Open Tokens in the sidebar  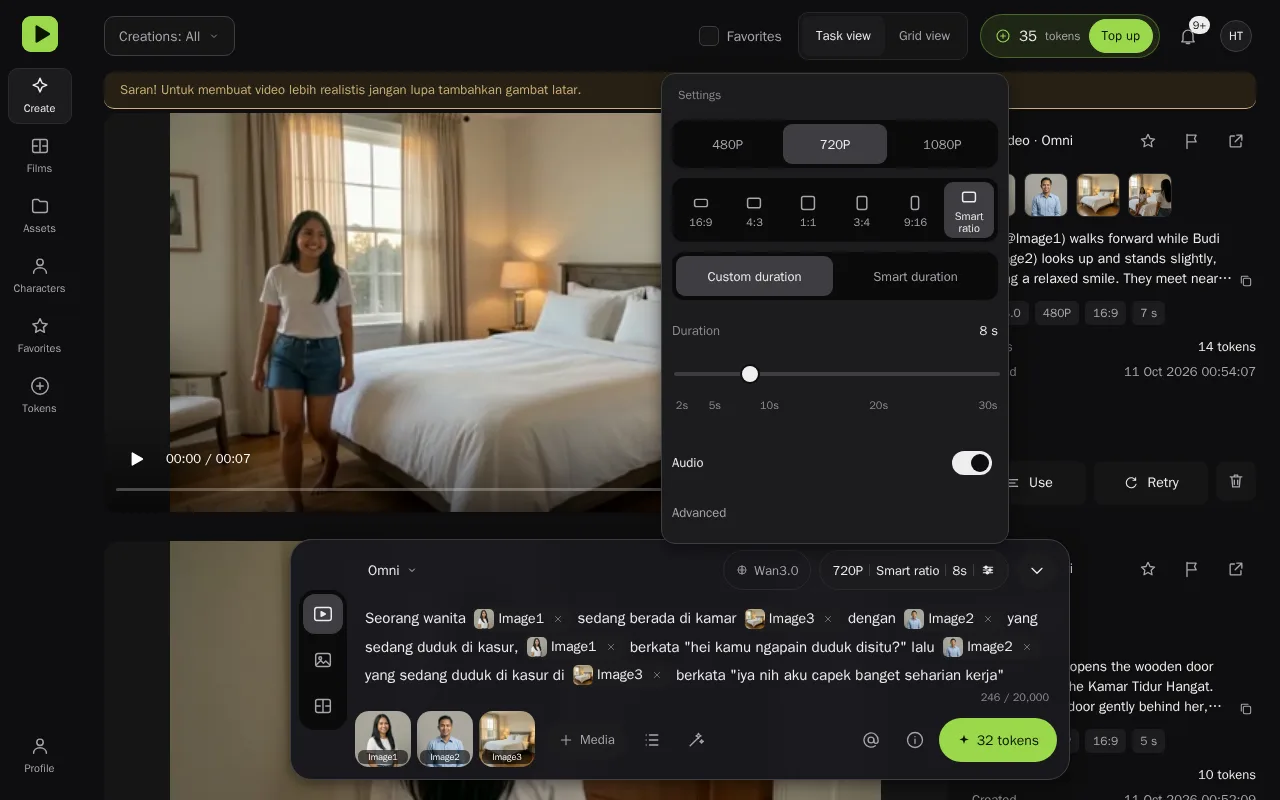[40, 395]
